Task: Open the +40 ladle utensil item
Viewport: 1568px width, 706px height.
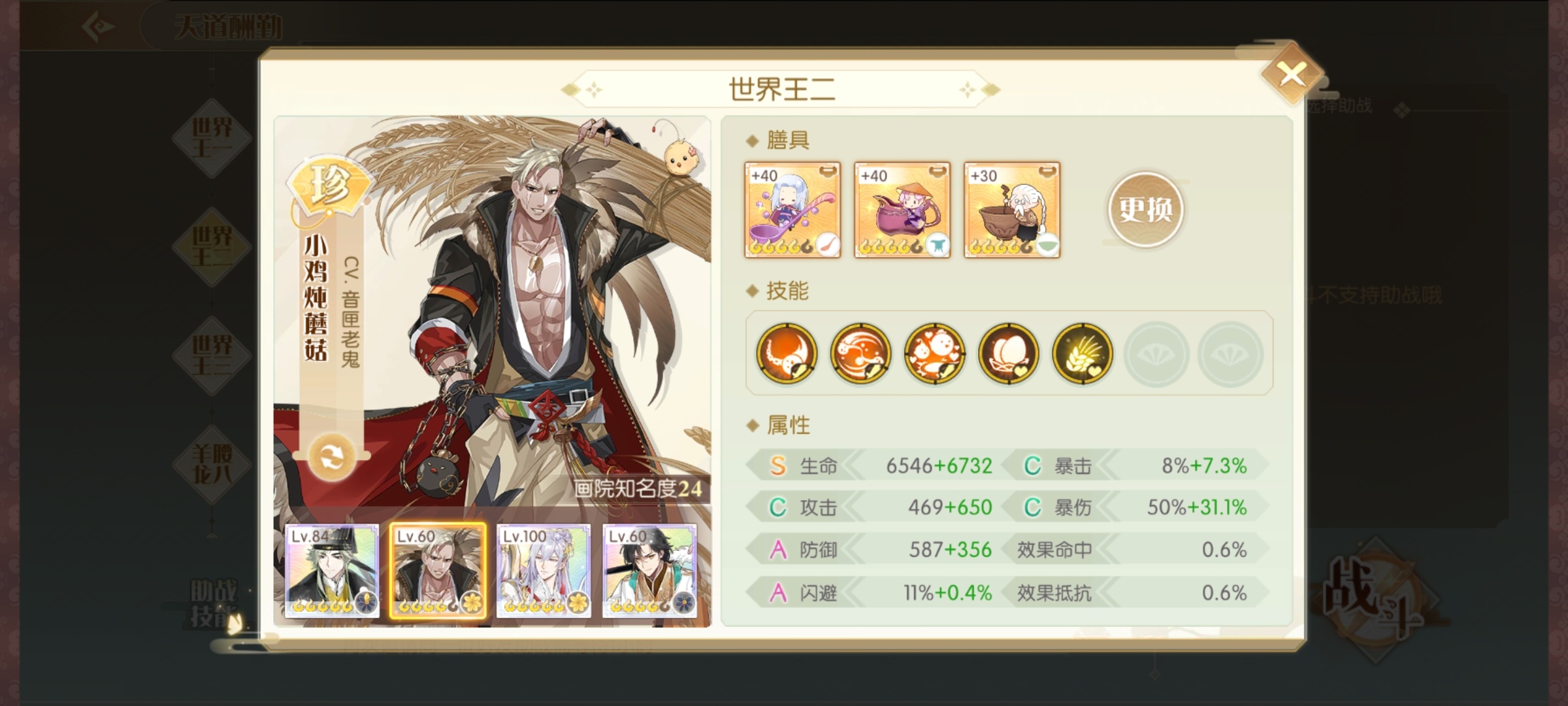Action: coord(792,210)
